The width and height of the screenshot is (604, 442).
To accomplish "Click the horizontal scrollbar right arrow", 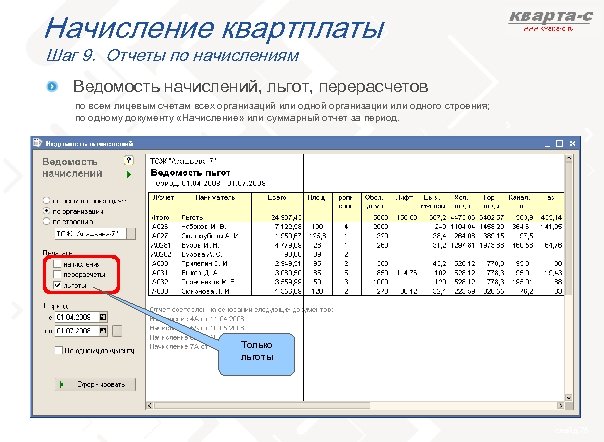I will coord(560,405).
